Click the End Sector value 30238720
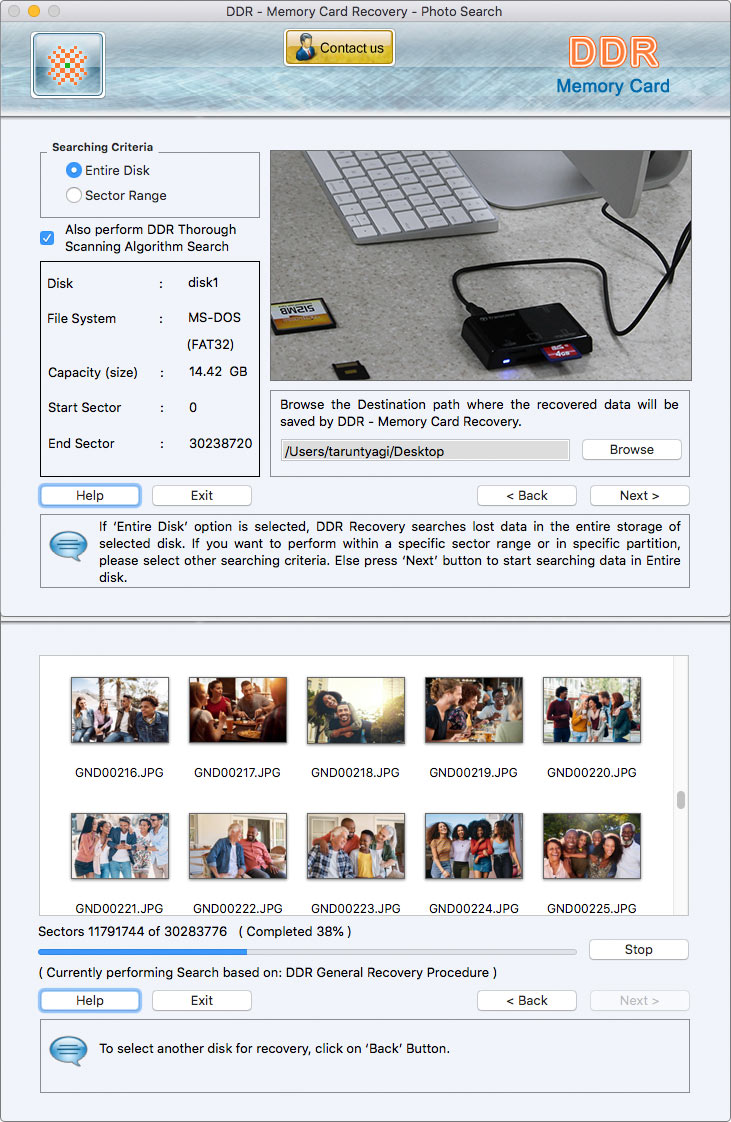The image size is (731, 1122). (x=220, y=444)
